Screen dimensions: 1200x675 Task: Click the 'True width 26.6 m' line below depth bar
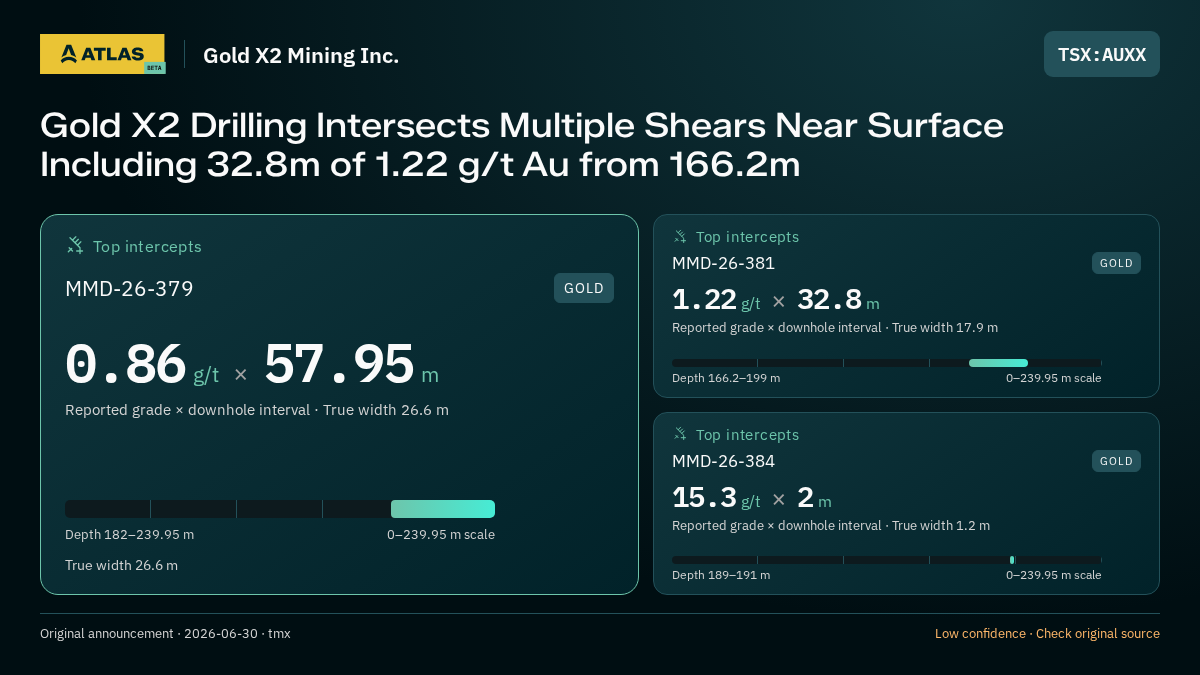(121, 566)
